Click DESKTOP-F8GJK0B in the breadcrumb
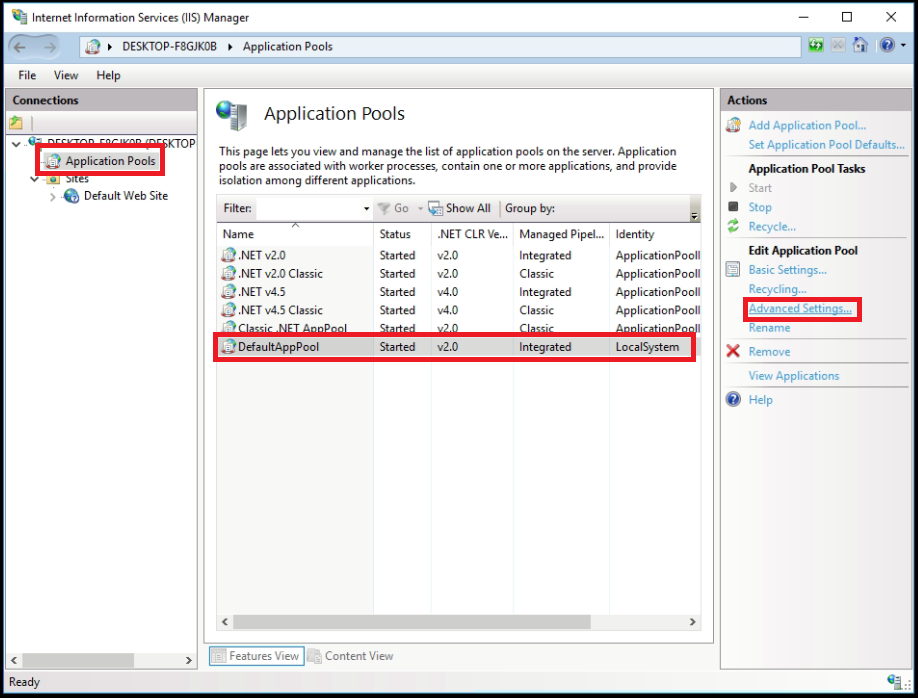 pos(169,47)
